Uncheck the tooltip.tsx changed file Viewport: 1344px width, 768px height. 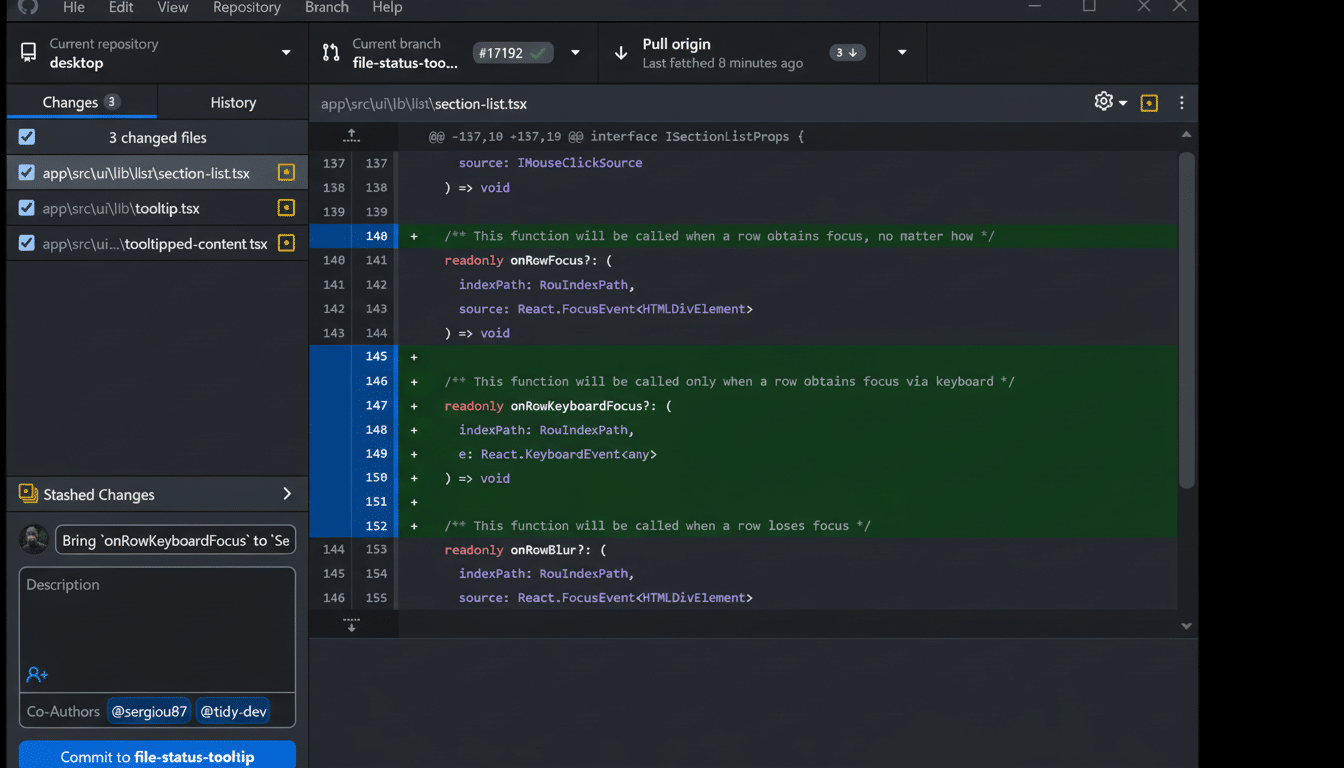pos(26,207)
